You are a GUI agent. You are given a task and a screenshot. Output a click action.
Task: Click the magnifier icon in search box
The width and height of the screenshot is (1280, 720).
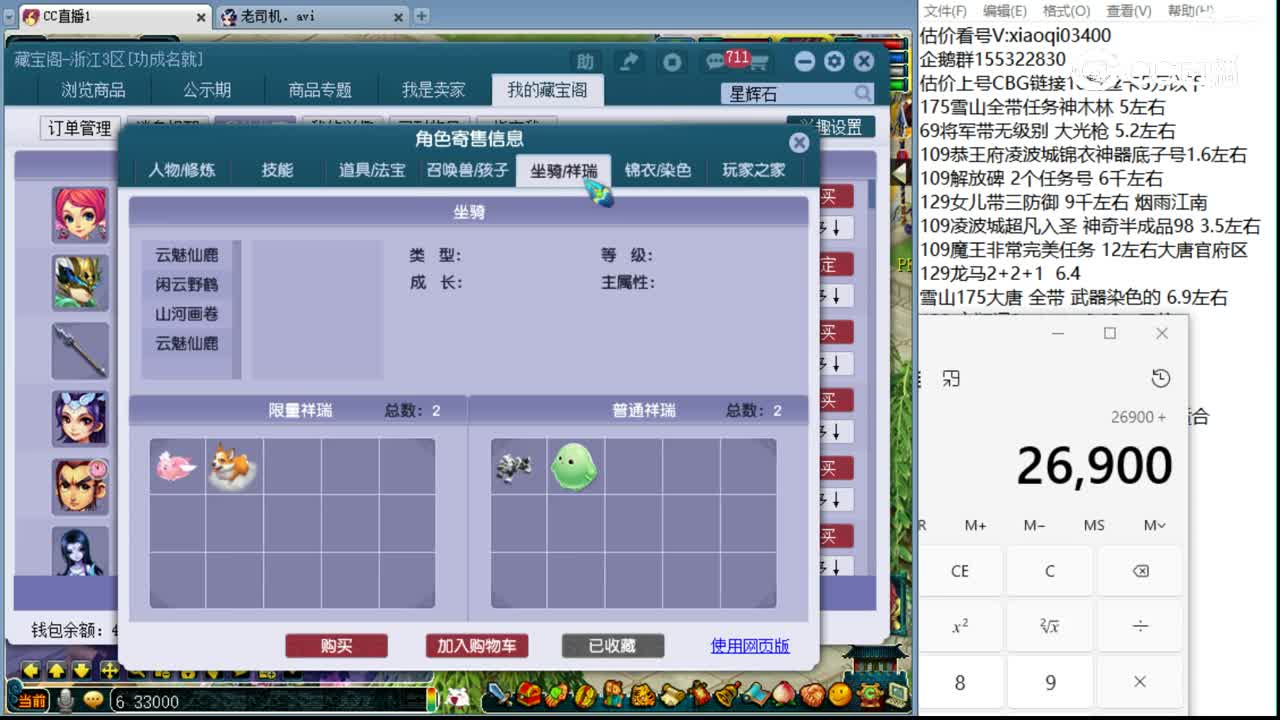pyautogui.click(x=862, y=93)
